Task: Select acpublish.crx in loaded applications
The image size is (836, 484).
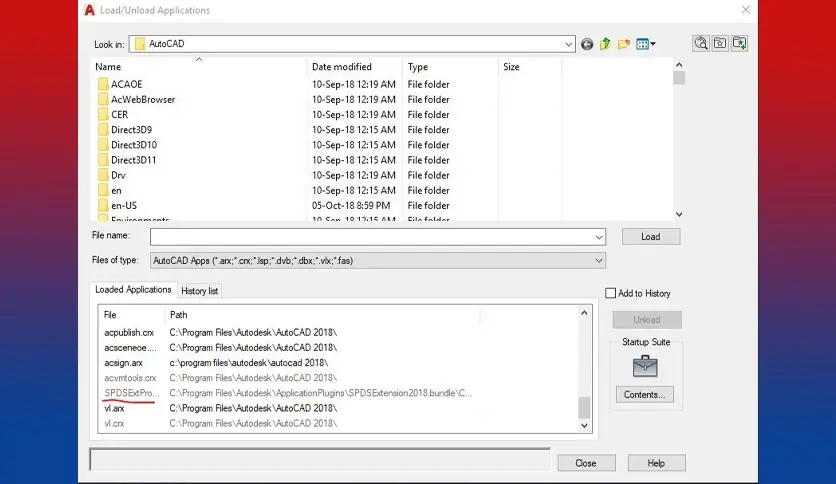Action: point(130,333)
